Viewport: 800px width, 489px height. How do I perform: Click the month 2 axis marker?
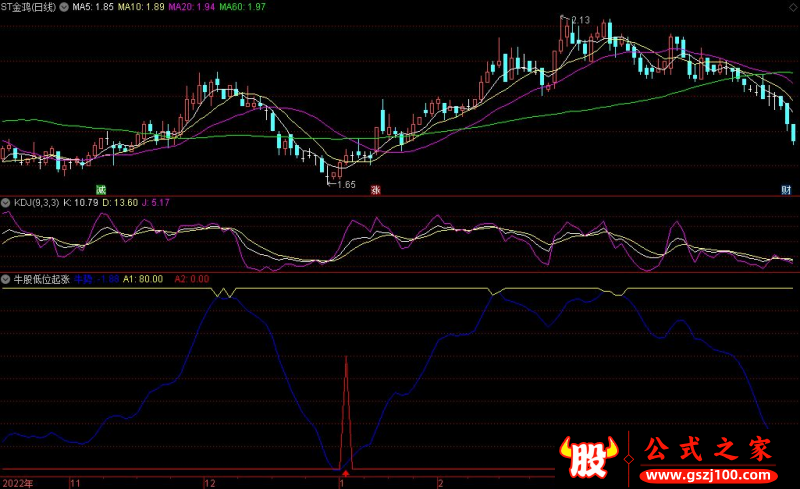[x=440, y=483]
